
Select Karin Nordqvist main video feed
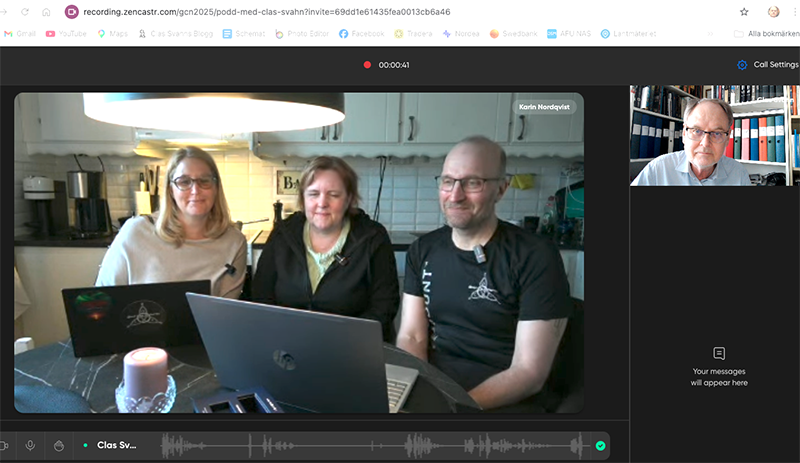[x=298, y=252]
